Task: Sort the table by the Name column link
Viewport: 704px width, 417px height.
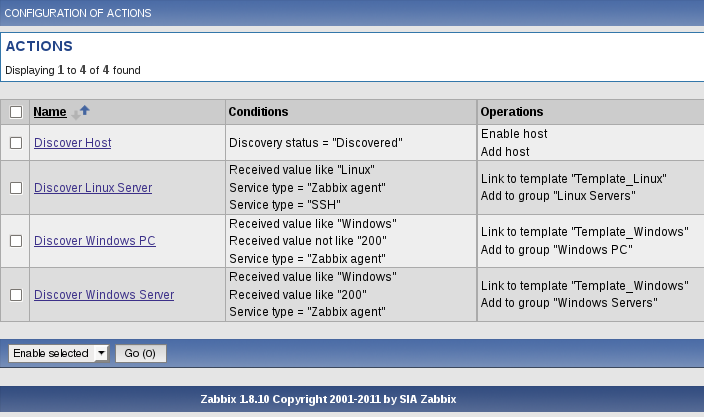Action: click(49, 112)
